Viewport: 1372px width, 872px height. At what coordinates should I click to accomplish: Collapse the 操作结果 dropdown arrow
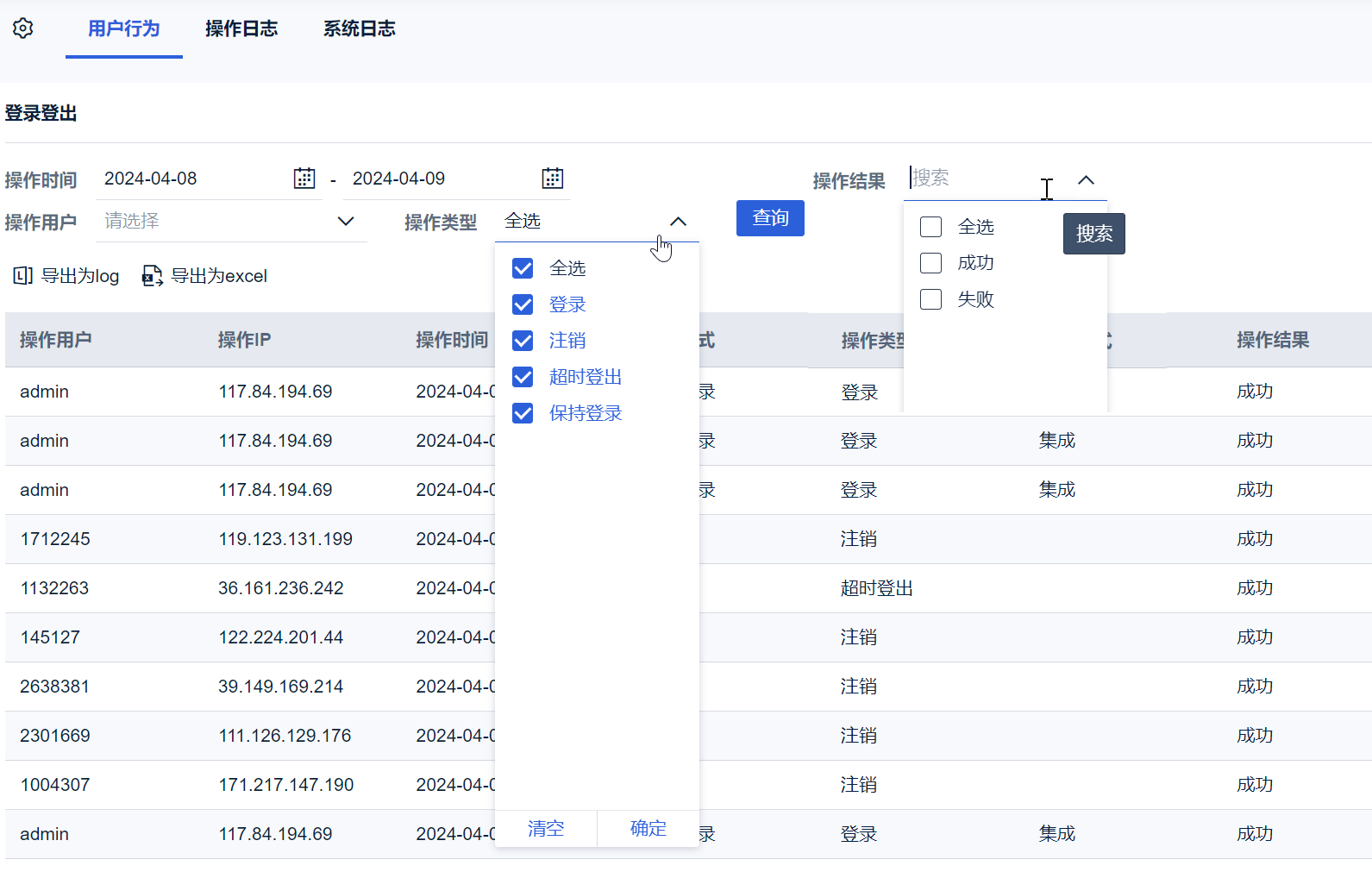tap(1086, 179)
